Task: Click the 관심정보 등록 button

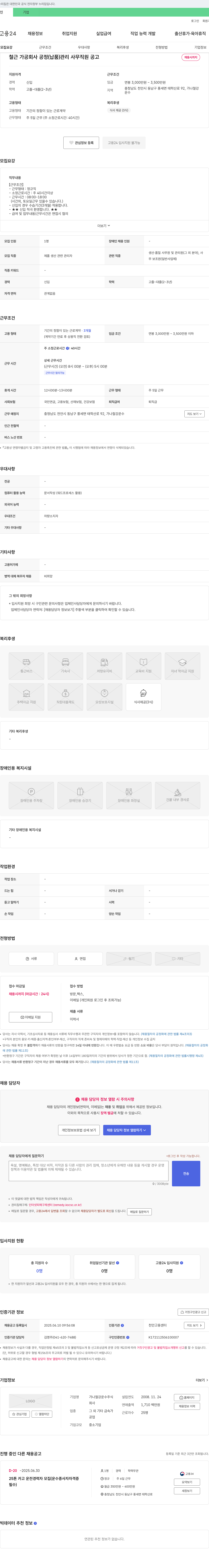Action: tap(81, 143)
